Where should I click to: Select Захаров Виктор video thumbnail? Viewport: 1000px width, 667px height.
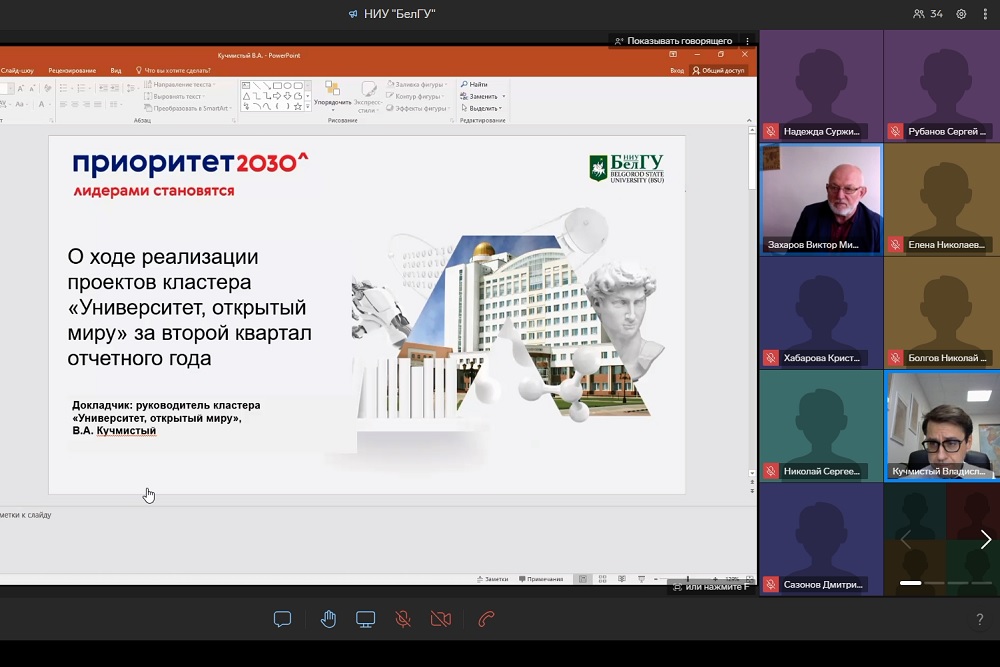click(x=821, y=198)
